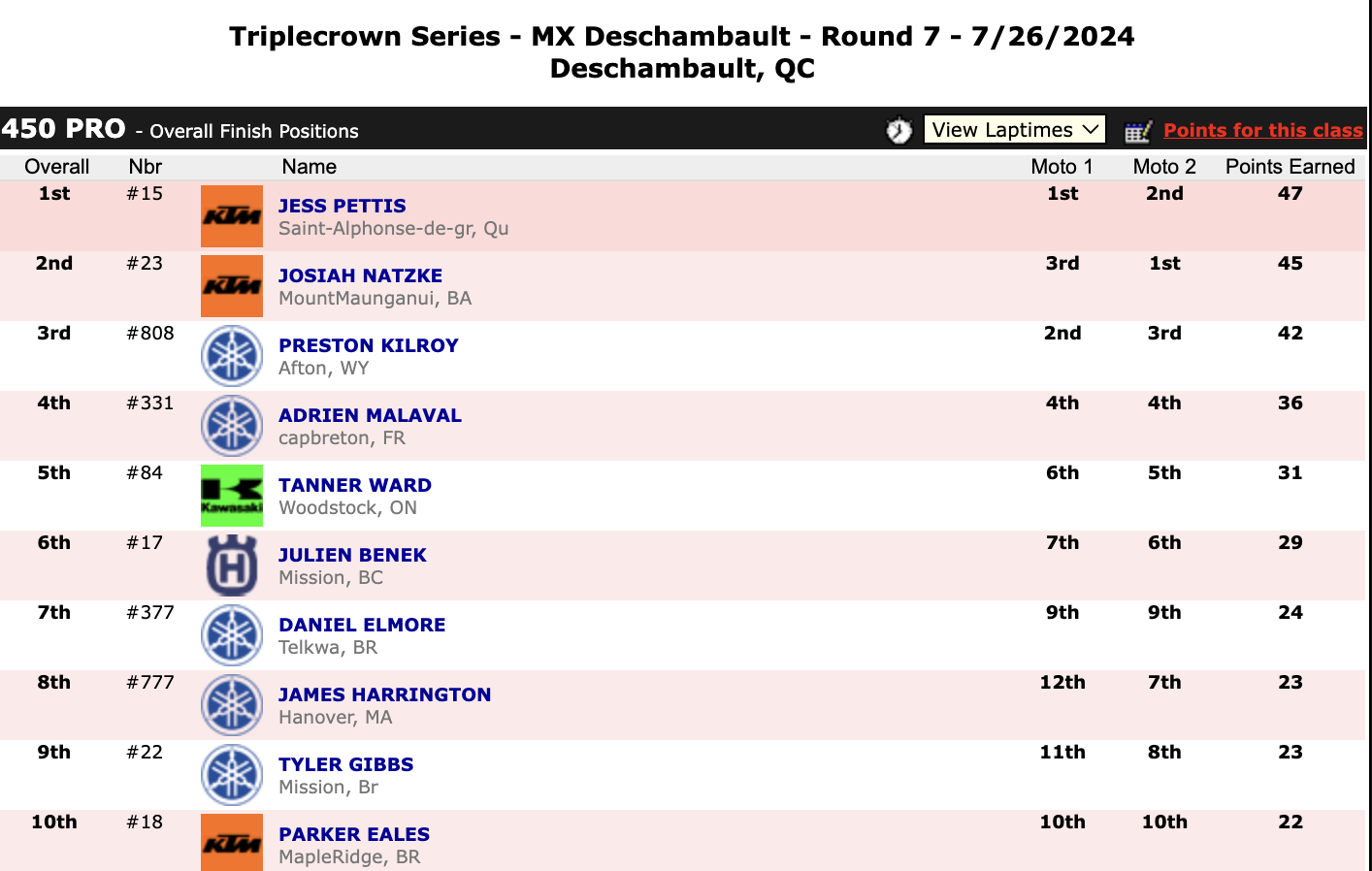Click the Julien Benek name link

[352, 555]
